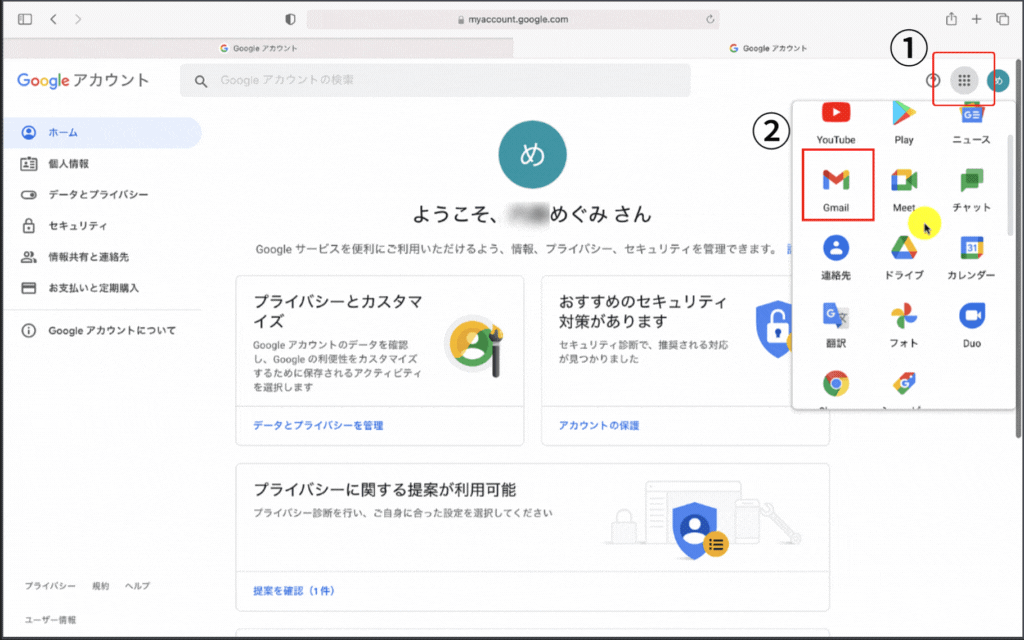Open プライバシー footer link
This screenshot has height=640, width=1024.
(x=50, y=586)
